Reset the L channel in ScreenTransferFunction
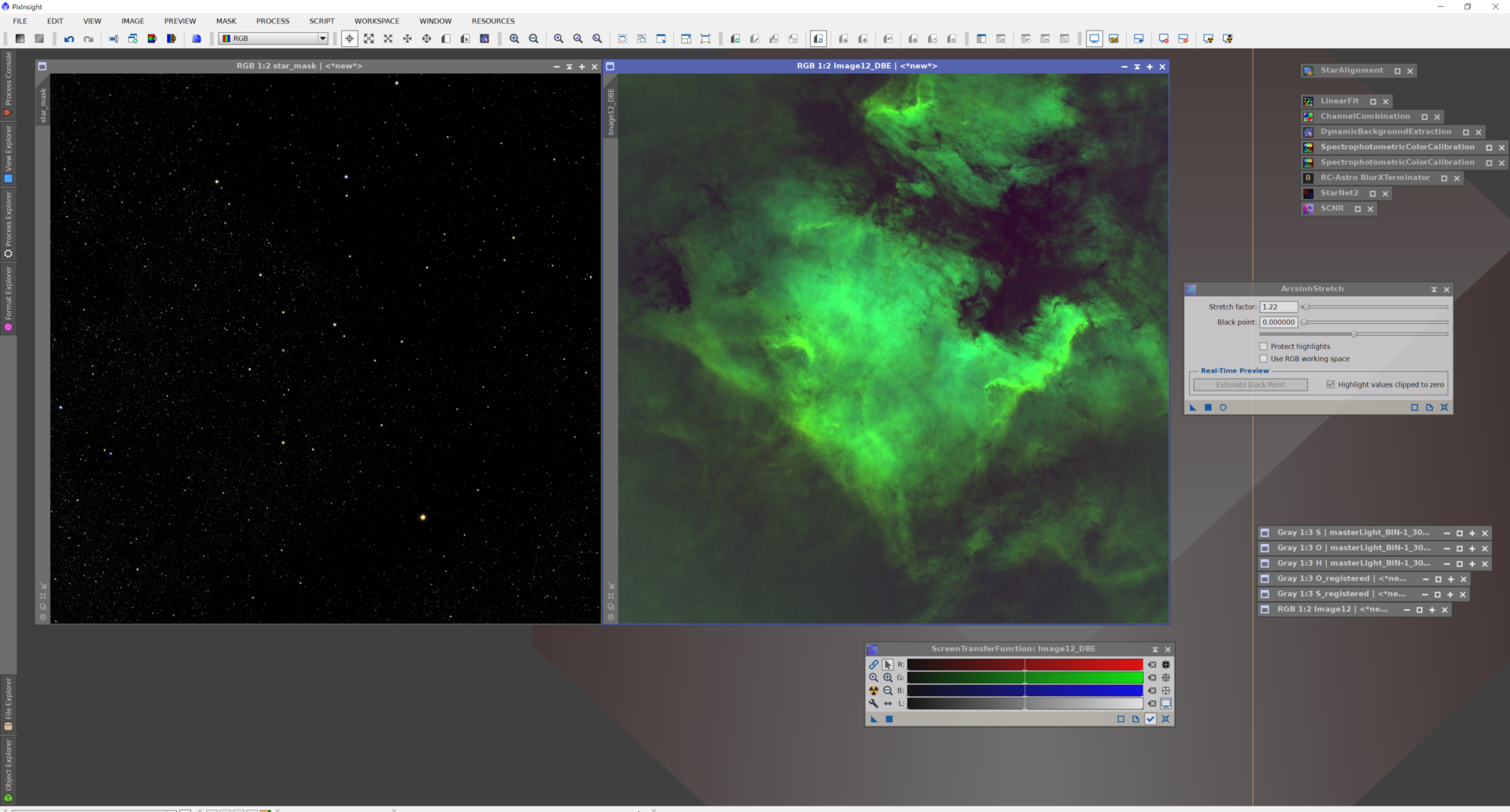Screen dimensions: 1510x812 point(1152,704)
